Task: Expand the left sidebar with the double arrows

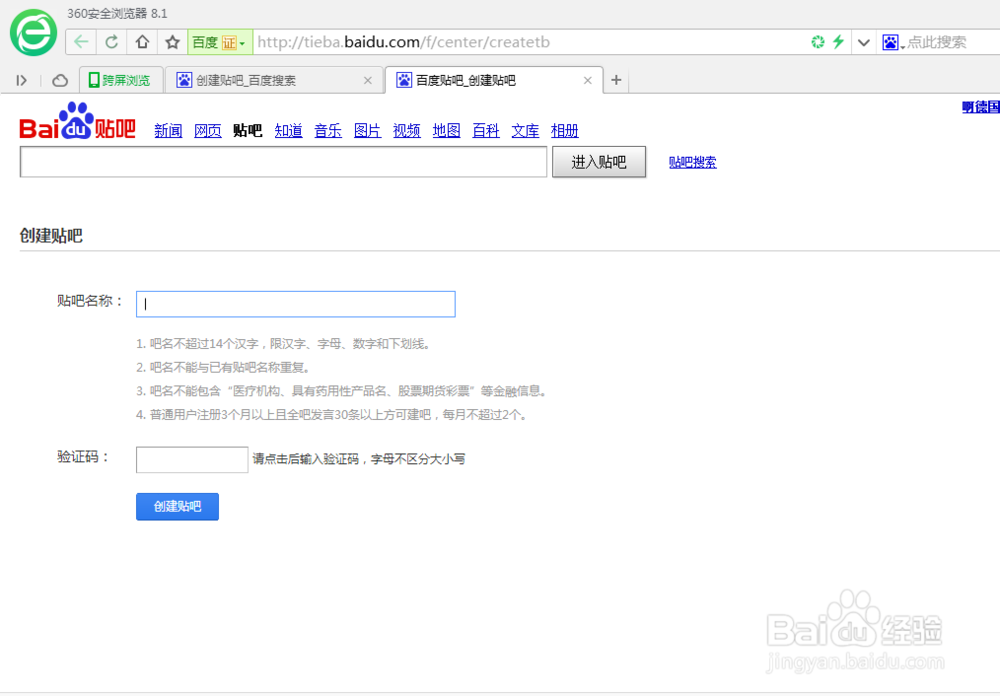Action: click(22, 80)
